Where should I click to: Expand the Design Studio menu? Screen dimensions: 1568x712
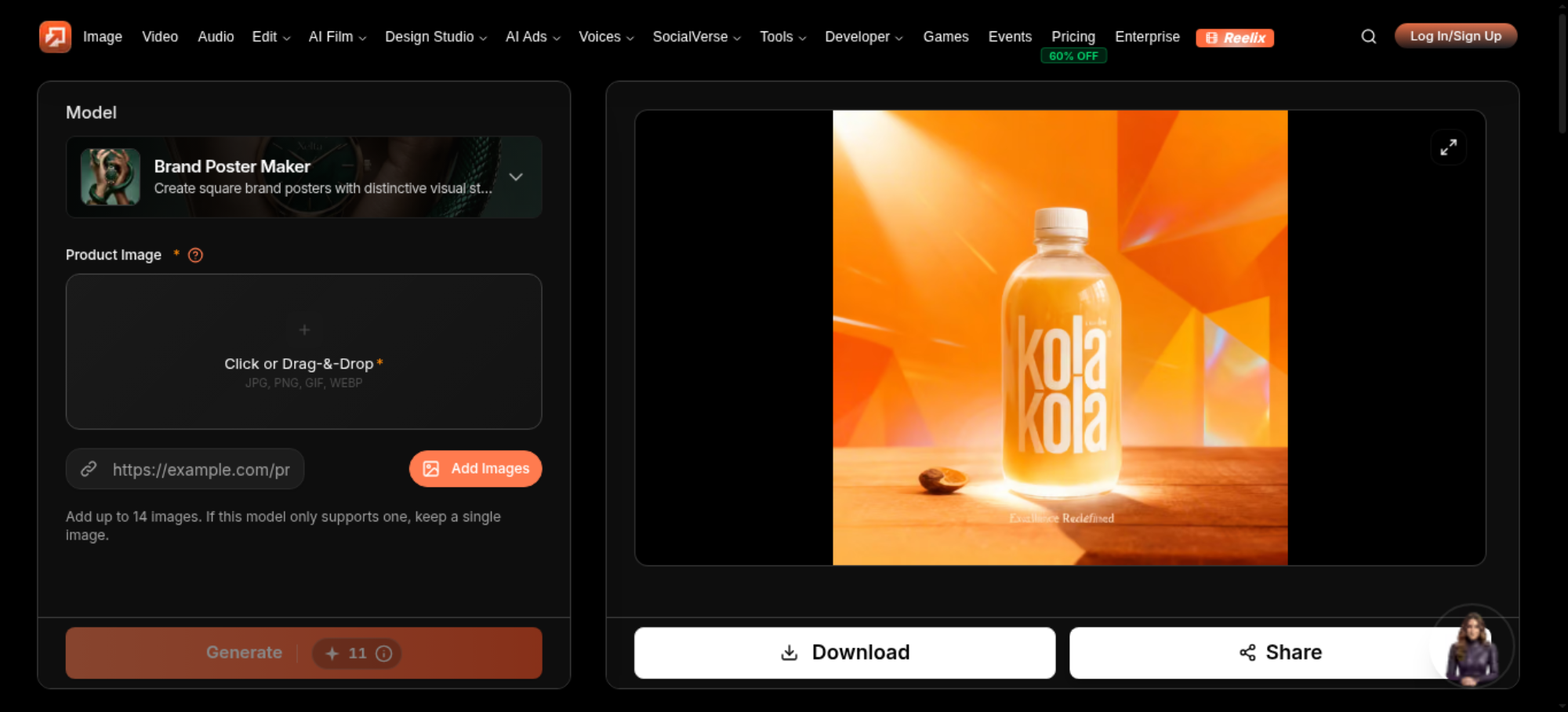point(436,37)
